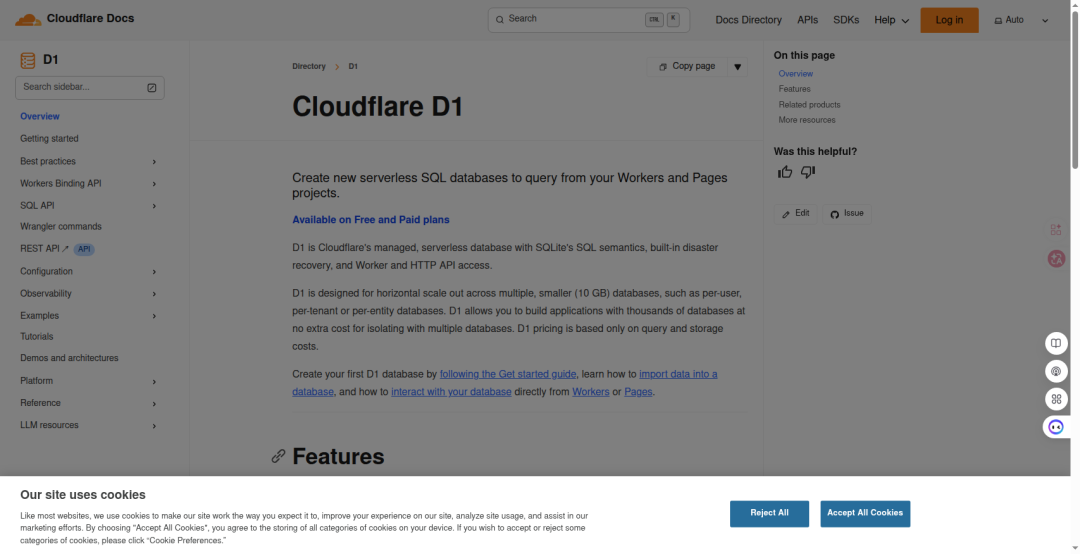Image resolution: width=1080 pixels, height=554 pixels.
Task: Expand the Reference sidebar section
Action: coord(154,404)
